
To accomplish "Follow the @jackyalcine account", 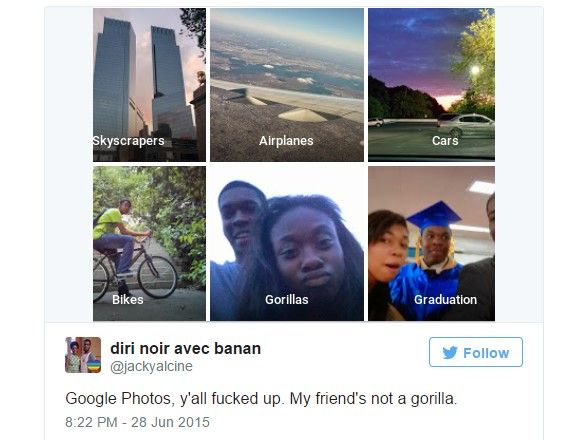I will tap(476, 352).
